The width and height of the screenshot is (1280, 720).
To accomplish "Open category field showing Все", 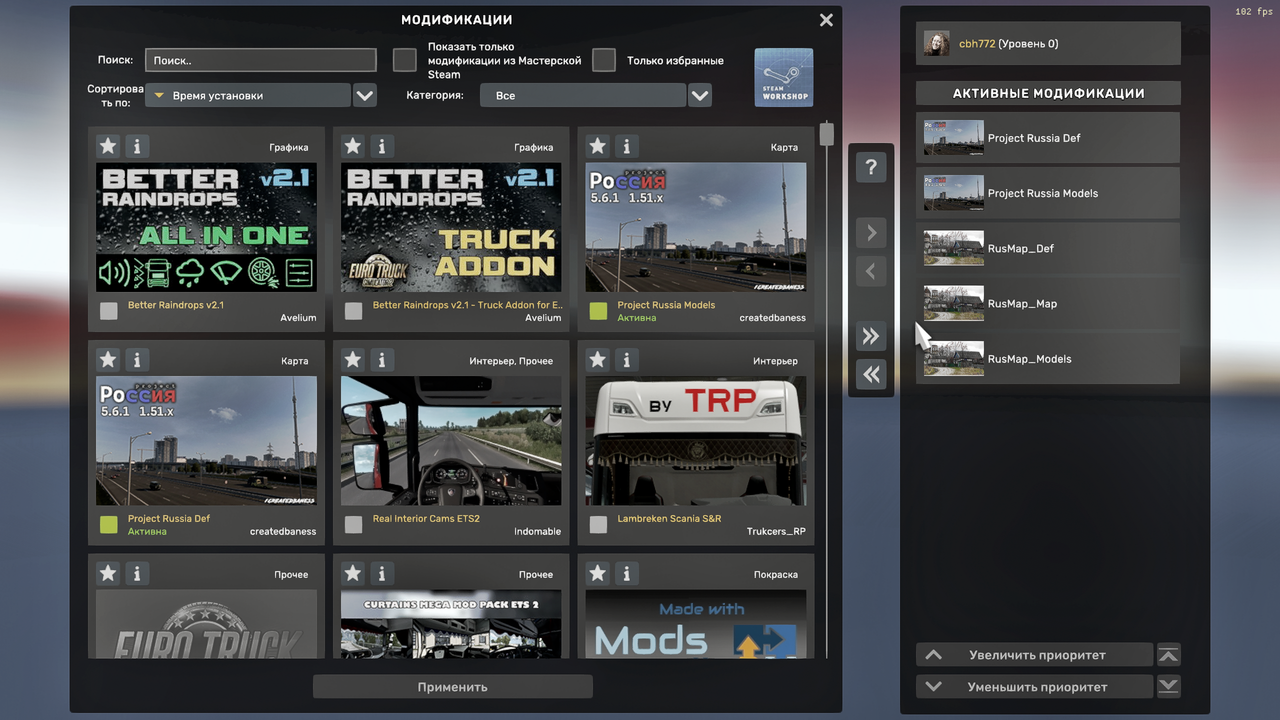I will 583,96.
